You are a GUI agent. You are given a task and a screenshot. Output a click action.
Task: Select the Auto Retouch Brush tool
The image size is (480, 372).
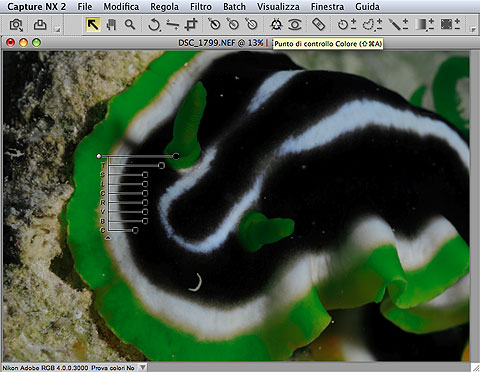318,25
